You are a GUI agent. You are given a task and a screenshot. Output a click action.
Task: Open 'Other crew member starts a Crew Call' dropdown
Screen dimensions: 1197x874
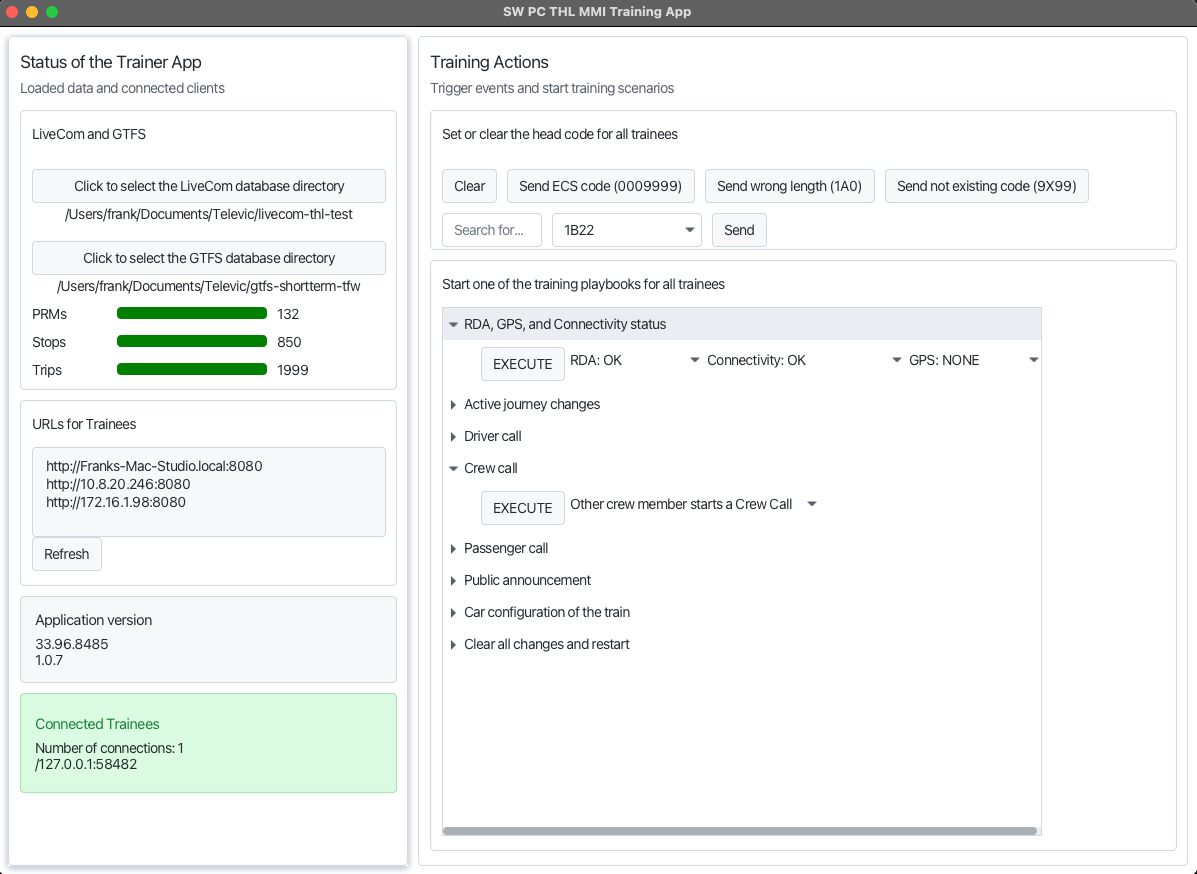point(694,505)
